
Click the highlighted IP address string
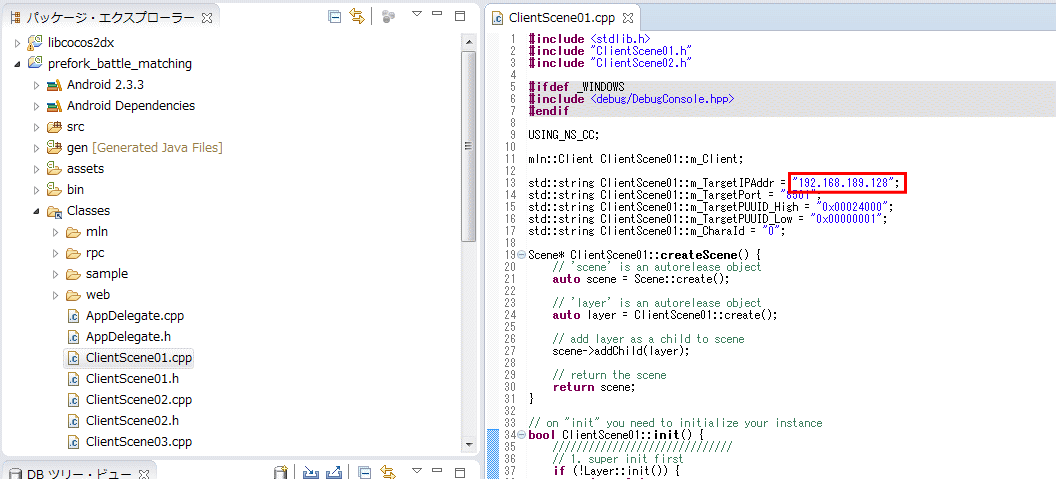pyautogui.click(x=847, y=183)
